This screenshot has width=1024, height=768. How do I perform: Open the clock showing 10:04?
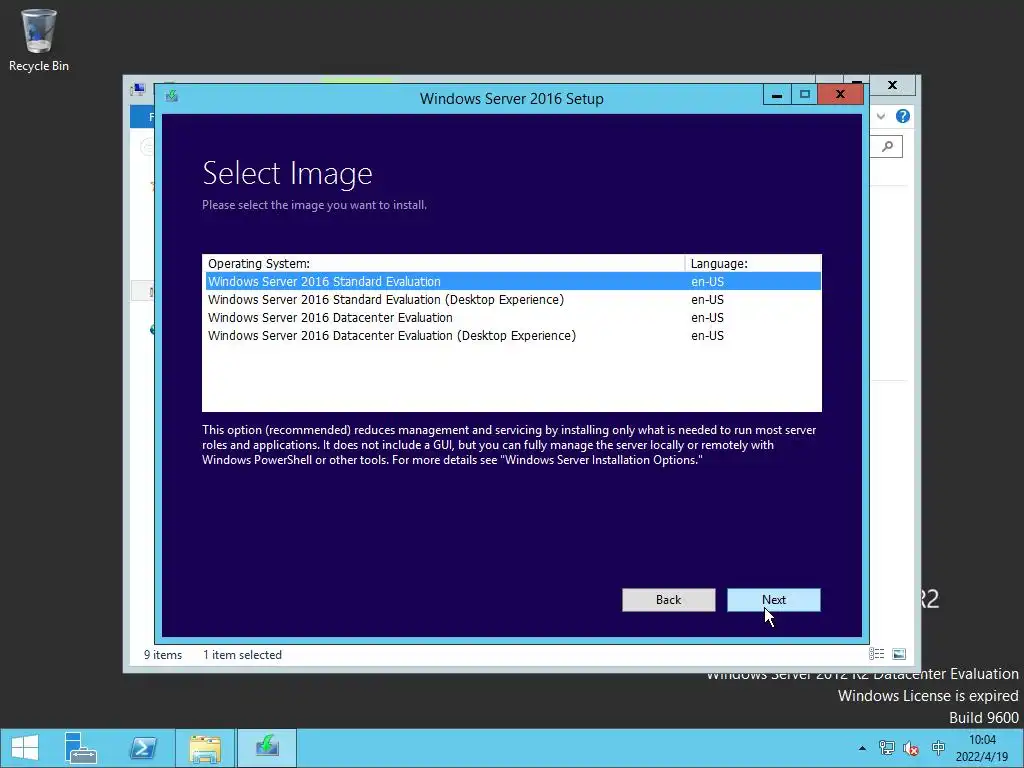(x=982, y=748)
